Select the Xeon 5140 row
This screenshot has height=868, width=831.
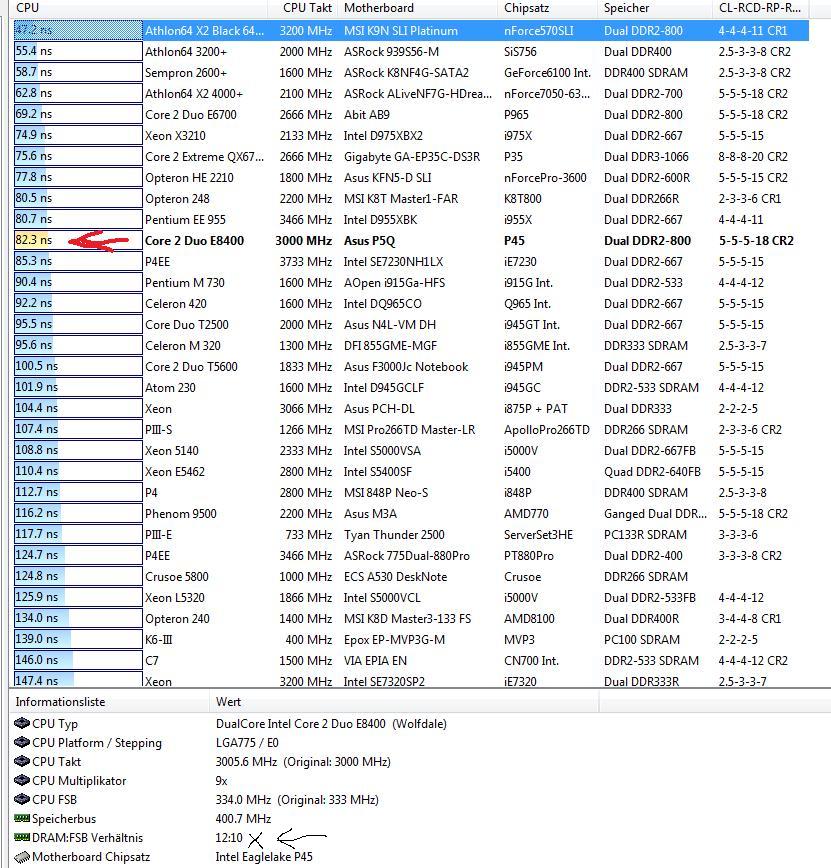[x=411, y=451]
